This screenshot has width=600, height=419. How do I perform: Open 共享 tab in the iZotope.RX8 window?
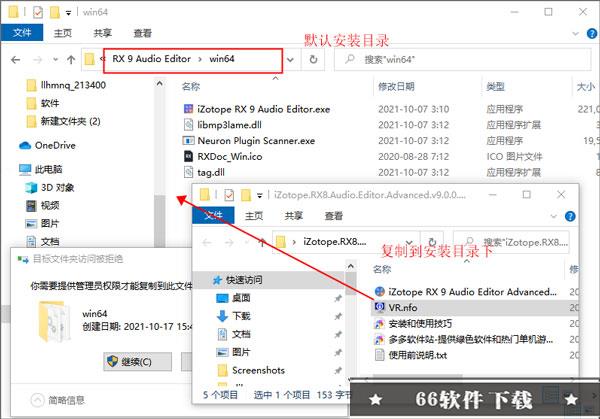click(x=293, y=216)
